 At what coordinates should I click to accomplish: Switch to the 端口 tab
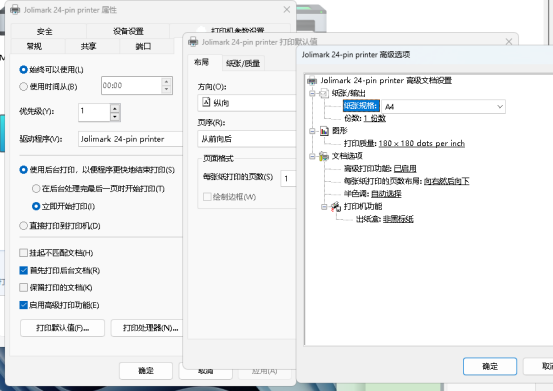143,46
